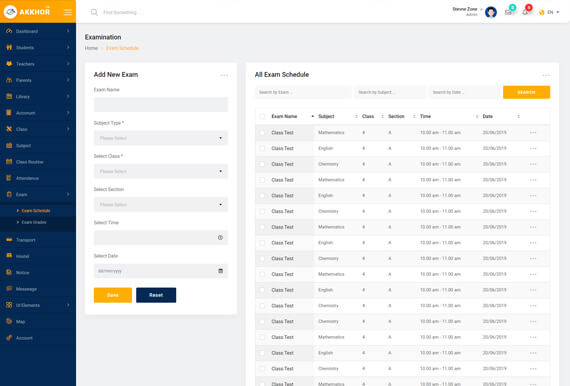
Task: Check the first English row checkbox
Action: (x=262, y=148)
